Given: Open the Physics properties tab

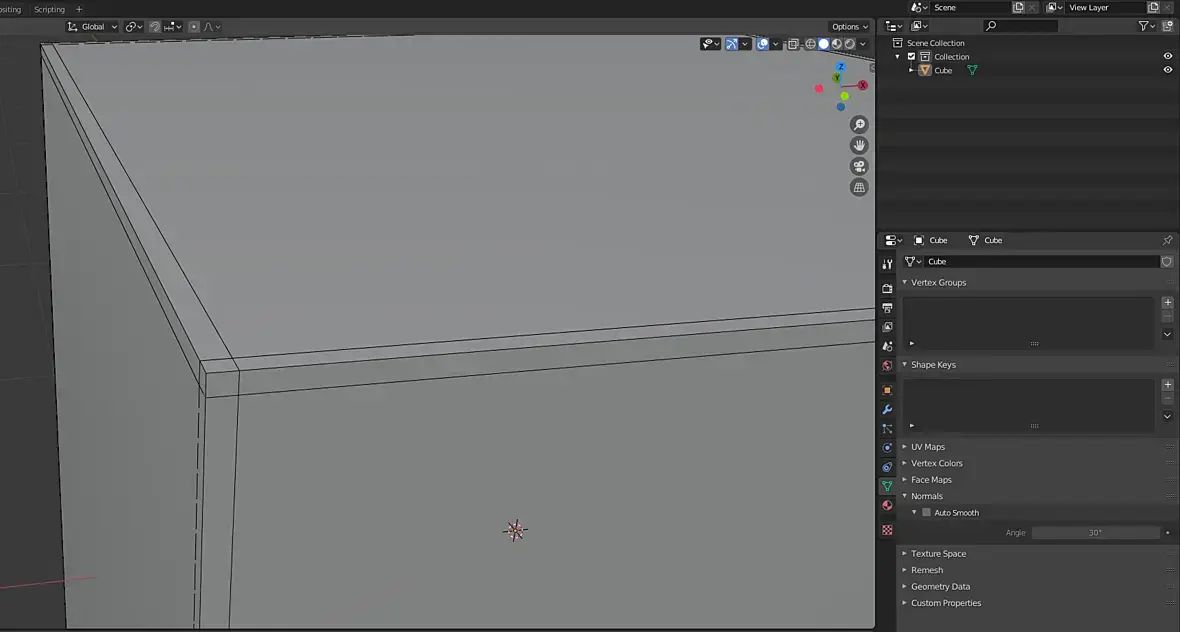Looking at the screenshot, I should click(x=887, y=448).
